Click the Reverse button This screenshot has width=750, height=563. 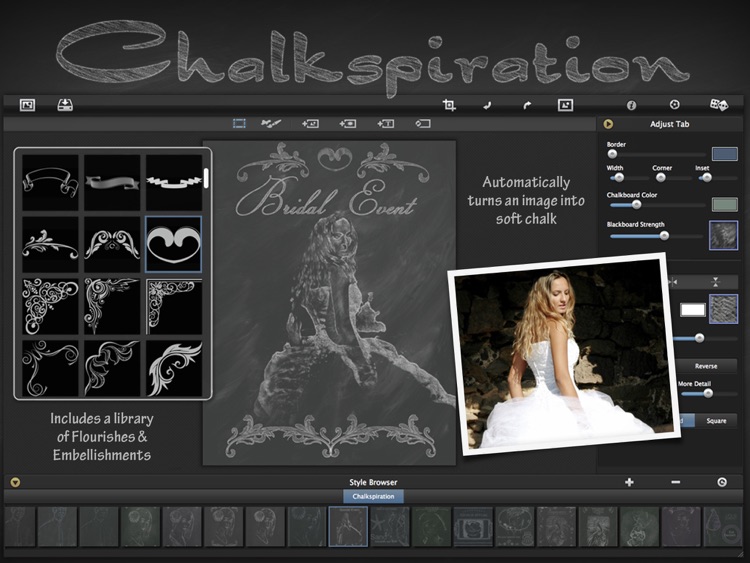click(x=706, y=366)
